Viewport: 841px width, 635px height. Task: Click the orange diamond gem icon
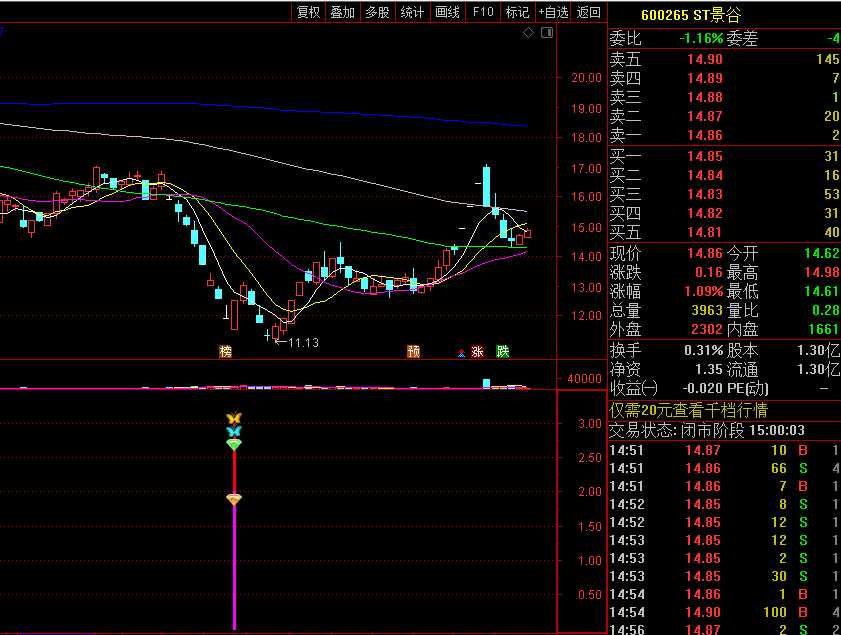click(234, 499)
